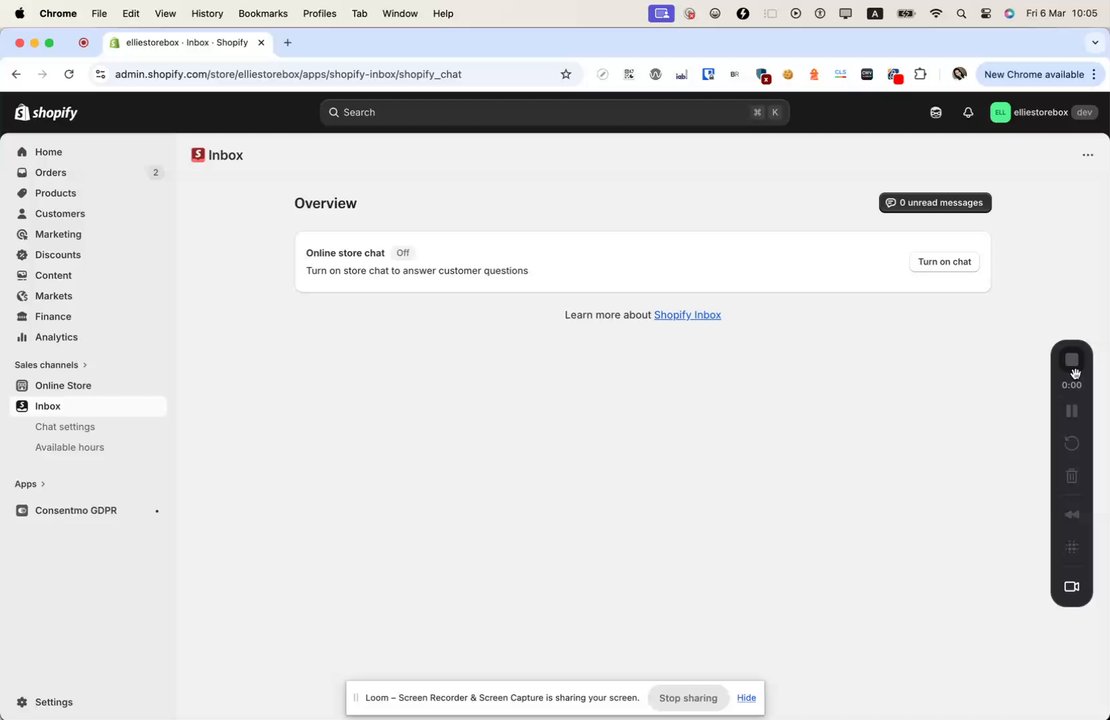Click the WordPress extension icon
The height and width of the screenshot is (720, 1110).
point(655,74)
